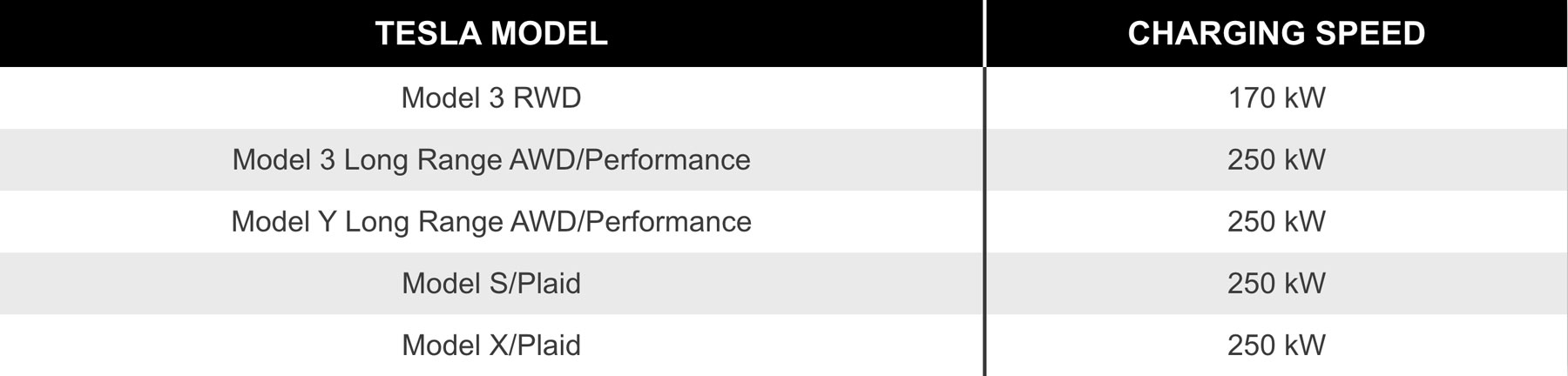Select the Model S/Plaid cell
This screenshot has height=376, width=1568.
491,284
